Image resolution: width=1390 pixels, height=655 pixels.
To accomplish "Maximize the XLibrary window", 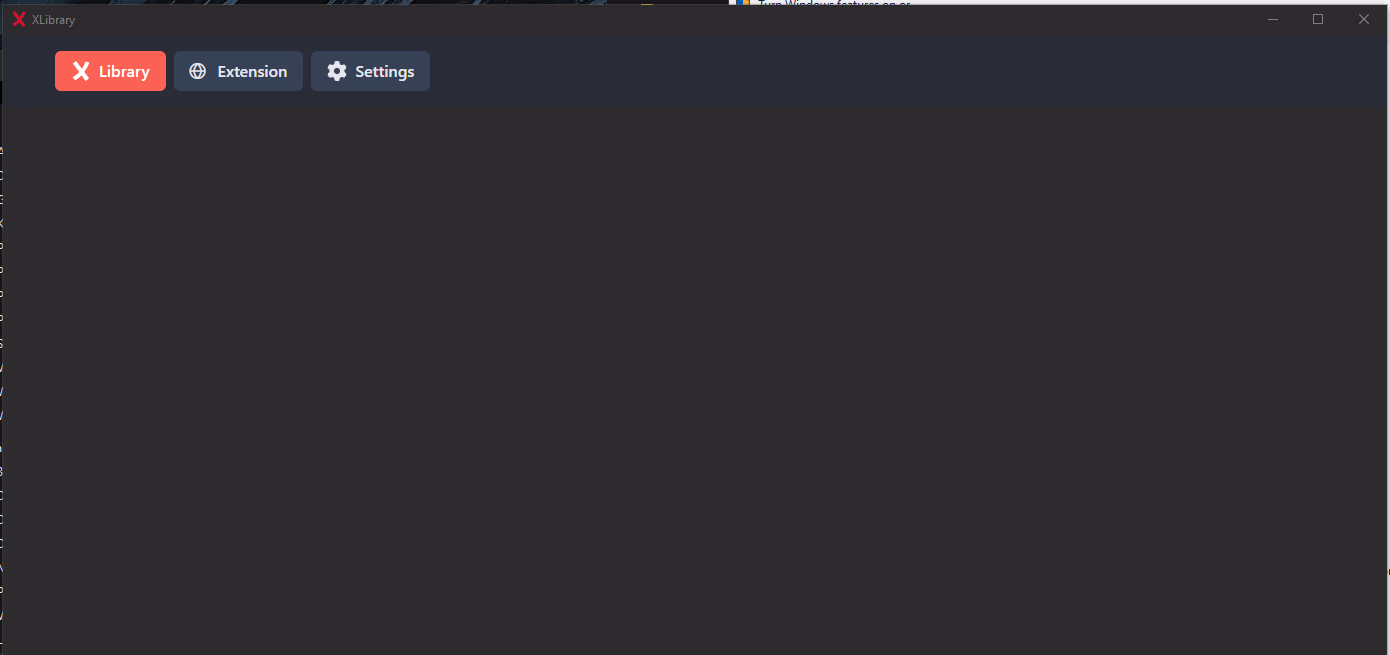I will [1318, 19].
